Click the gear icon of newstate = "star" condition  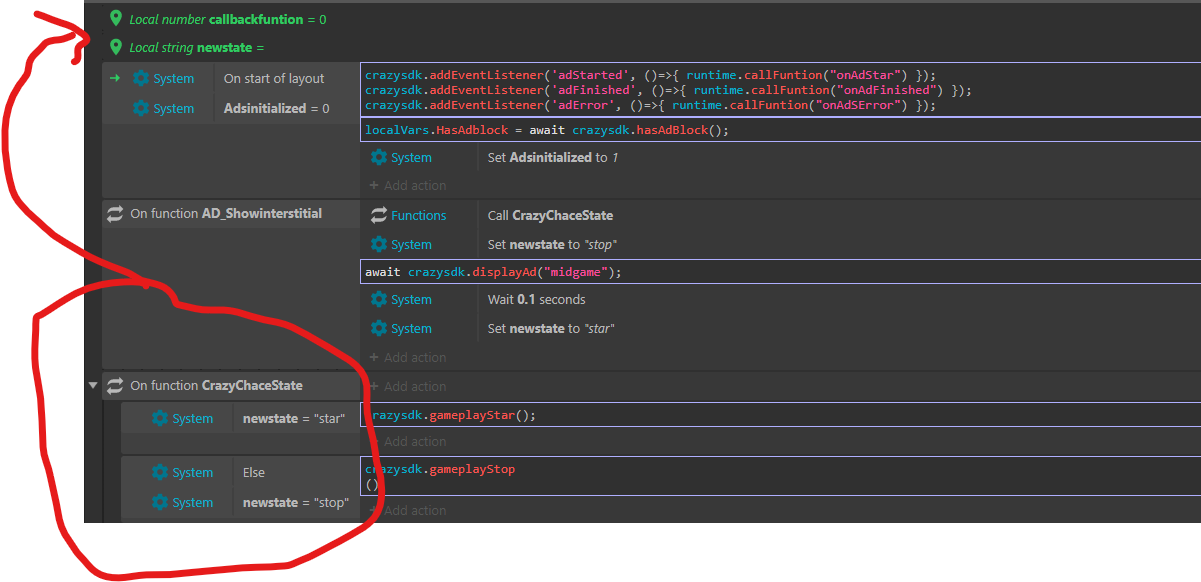pos(160,419)
